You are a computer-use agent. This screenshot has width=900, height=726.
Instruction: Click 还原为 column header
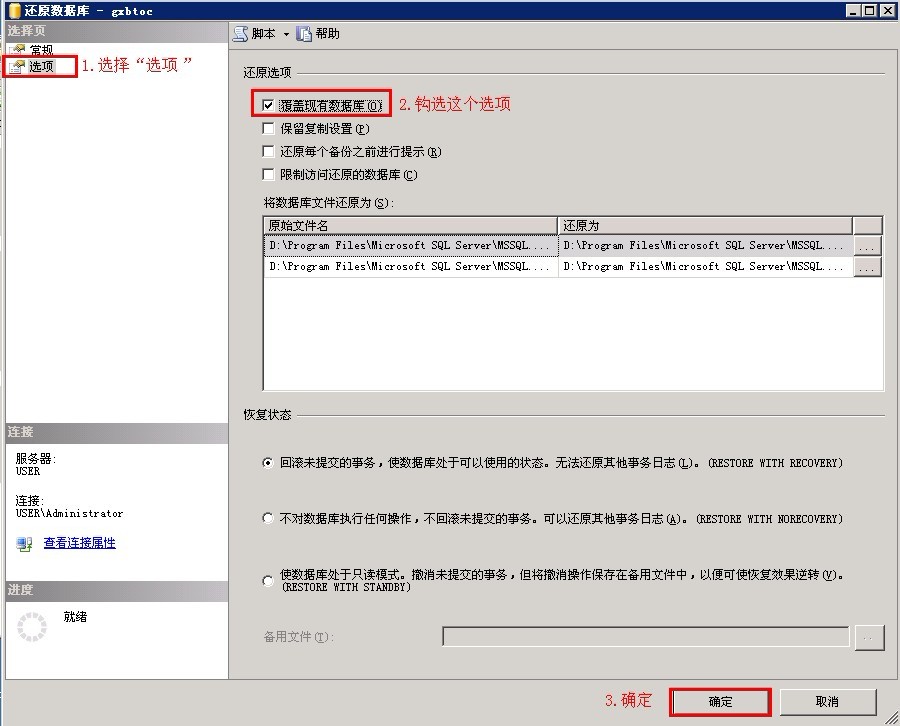[705, 225]
